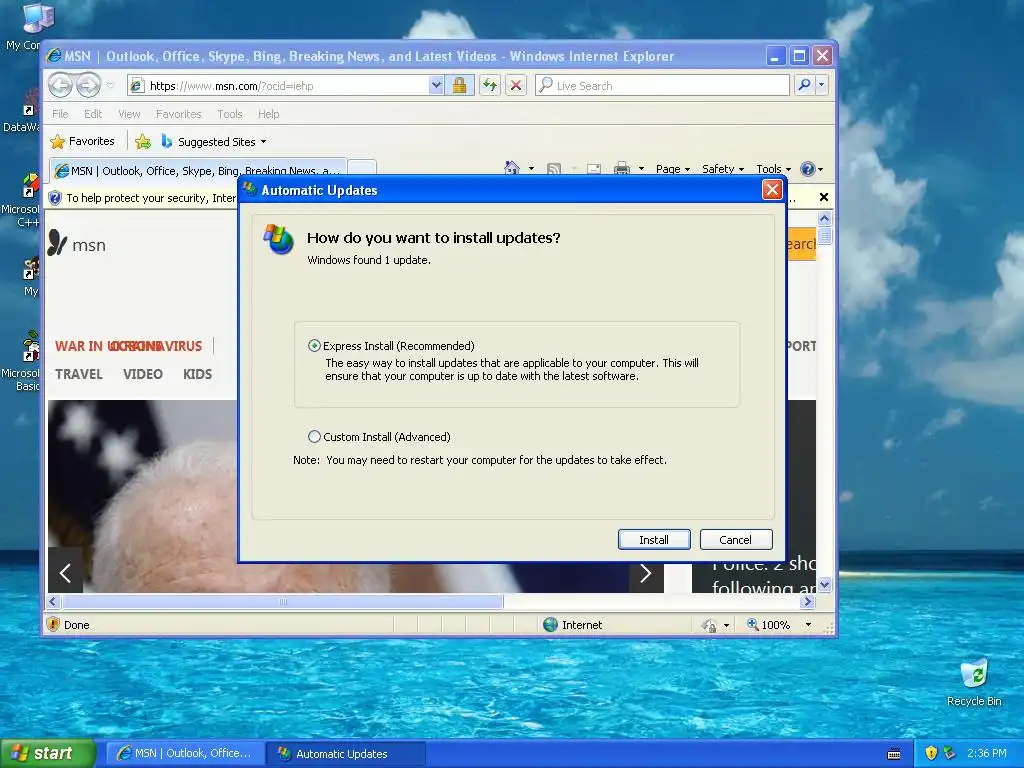Switch to MSN taskbar button
This screenshot has height=768, width=1024.
click(185, 753)
